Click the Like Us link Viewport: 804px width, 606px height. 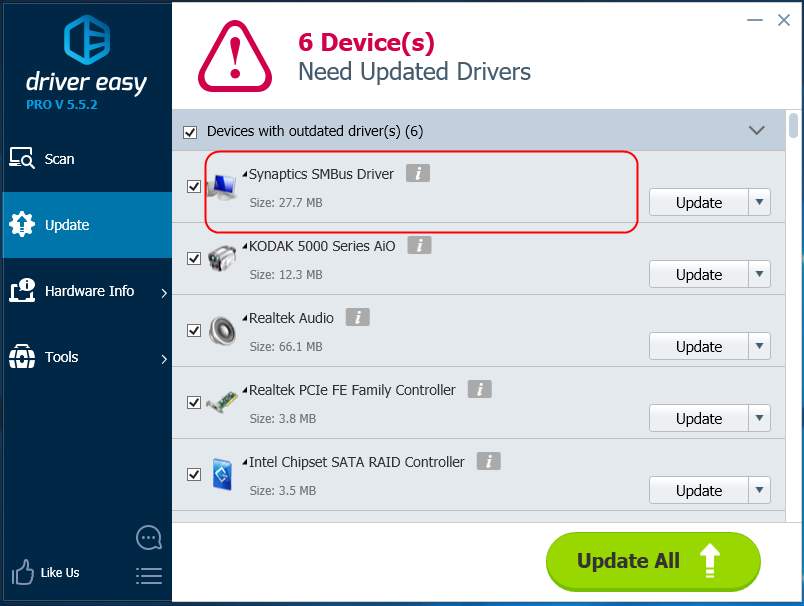click(60, 572)
